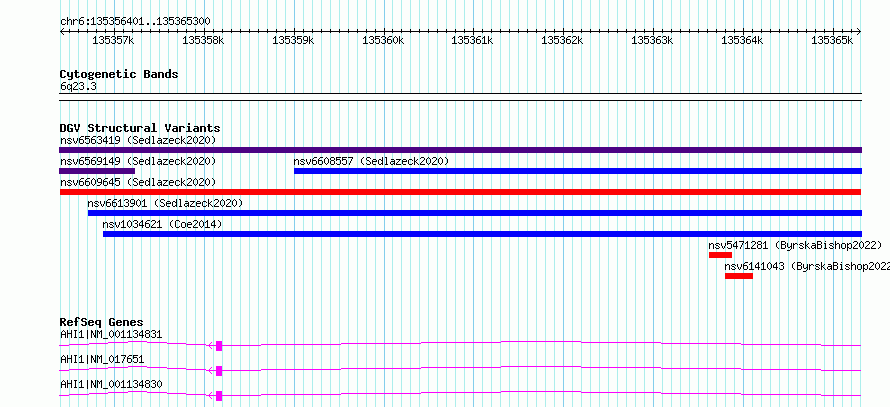Click the AHI1|NM_017651 gene label
Viewport: 890px width, 407px height.
[102, 359]
